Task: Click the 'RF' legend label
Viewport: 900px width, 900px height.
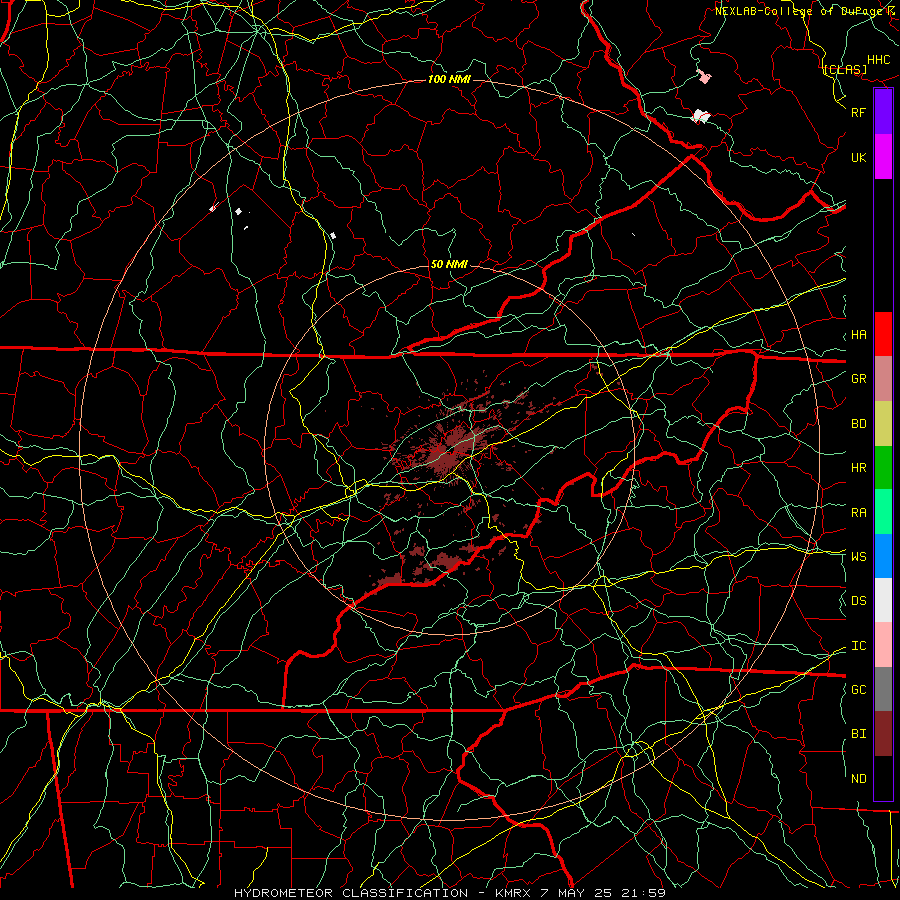Action: 858,112
